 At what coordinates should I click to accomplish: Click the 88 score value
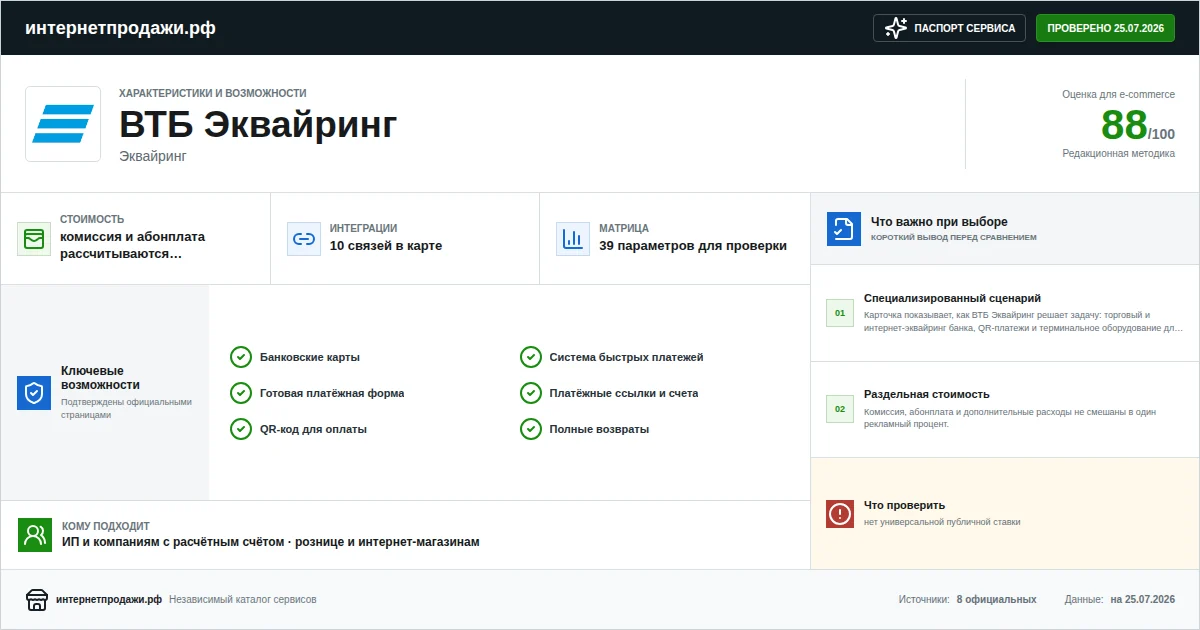tap(1124, 125)
